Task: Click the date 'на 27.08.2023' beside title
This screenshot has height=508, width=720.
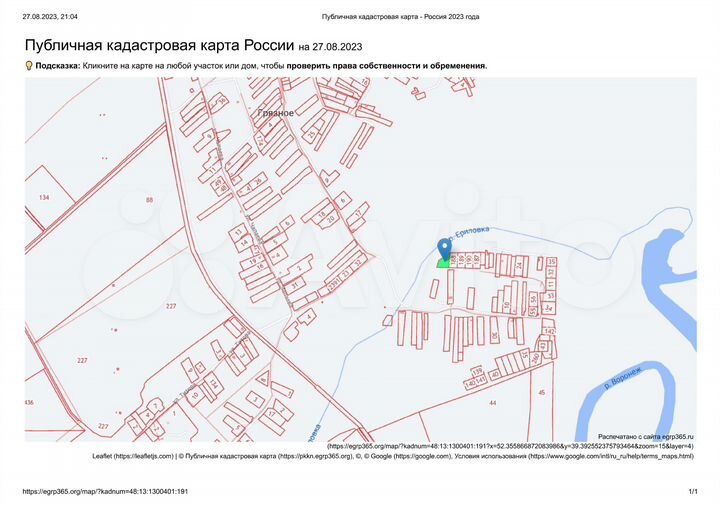Action: point(330,47)
